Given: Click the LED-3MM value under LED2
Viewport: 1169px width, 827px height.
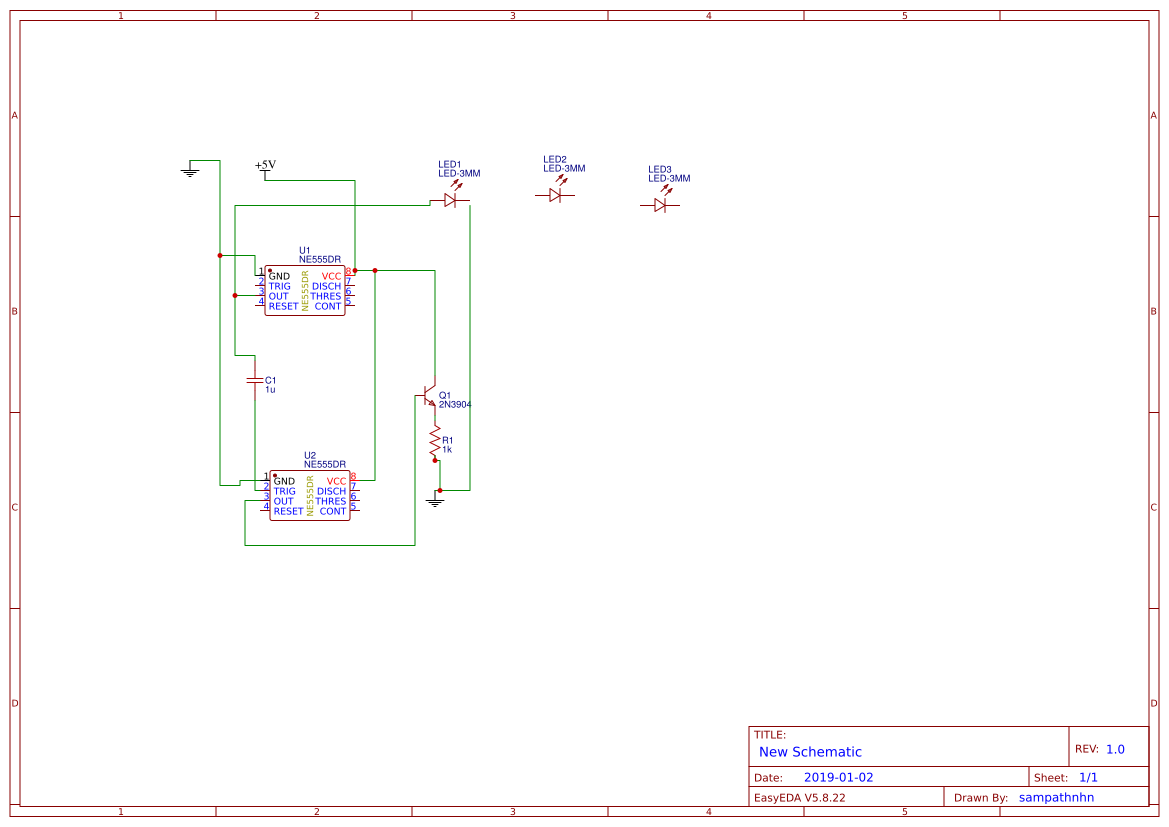Looking at the screenshot, I should 564,169.
